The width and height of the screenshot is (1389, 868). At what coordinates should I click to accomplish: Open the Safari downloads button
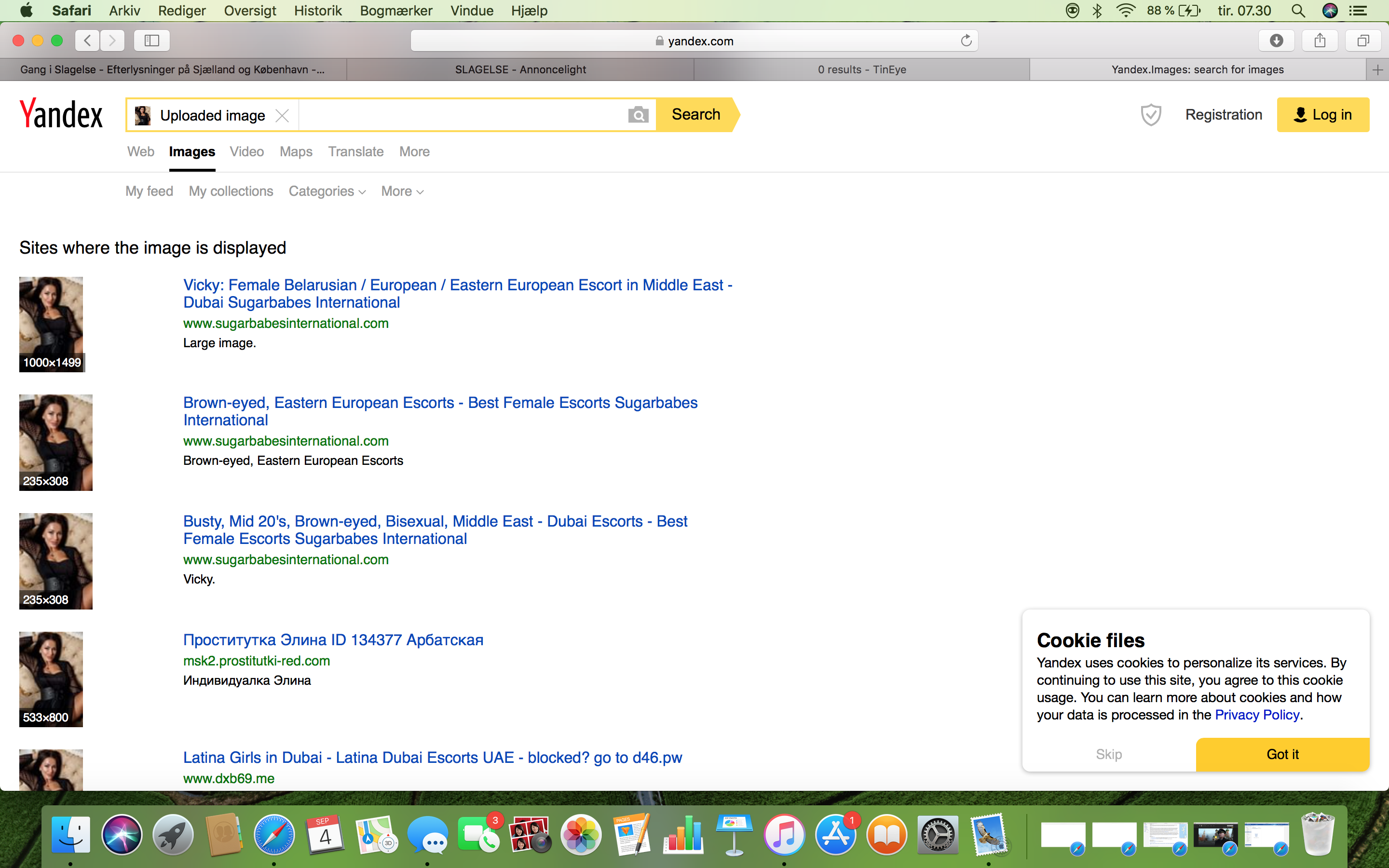pyautogui.click(x=1276, y=40)
